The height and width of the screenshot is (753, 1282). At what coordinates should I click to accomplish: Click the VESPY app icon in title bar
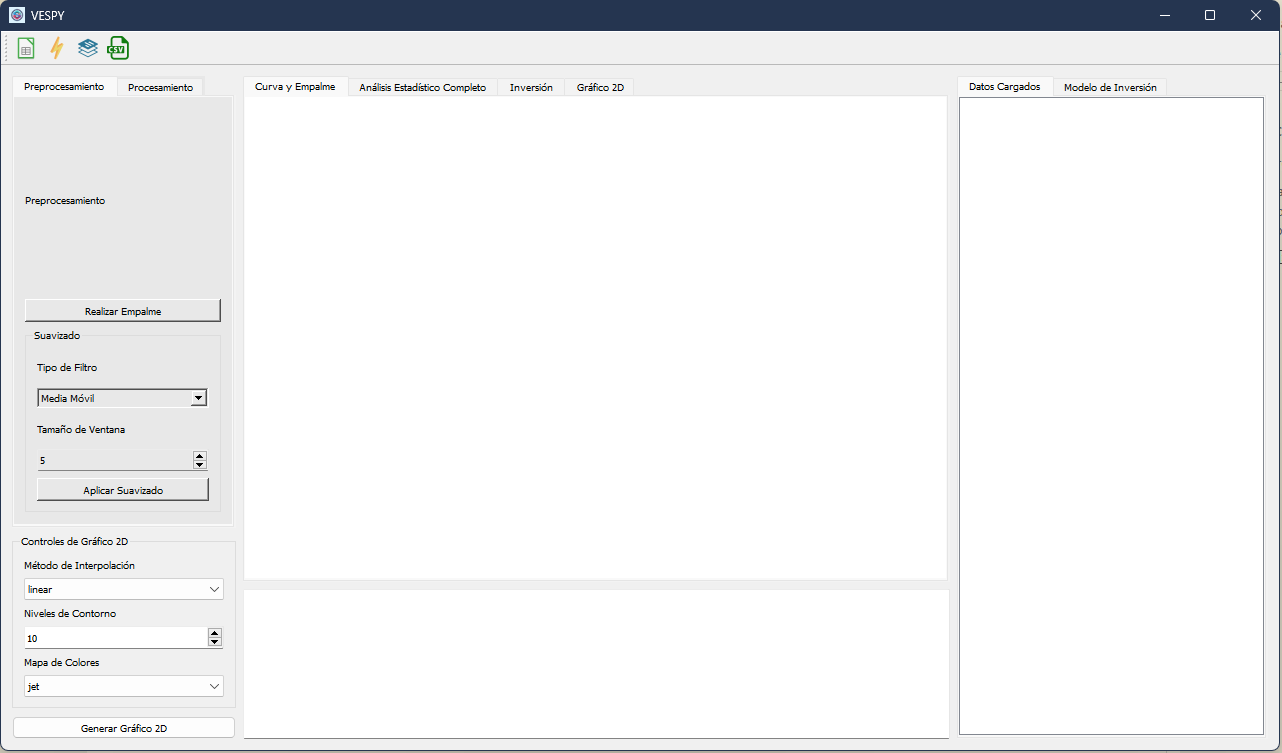pos(17,15)
